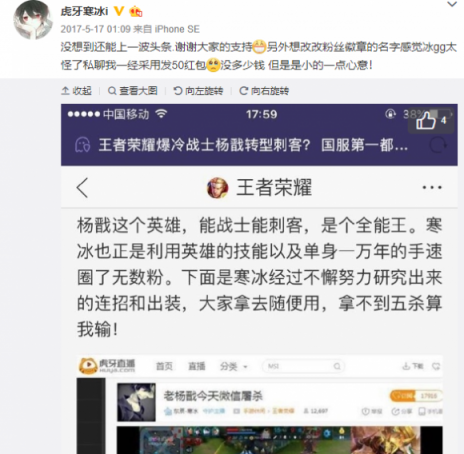
Task: Rotate the image right with 向右旋转
Action: click(264, 91)
